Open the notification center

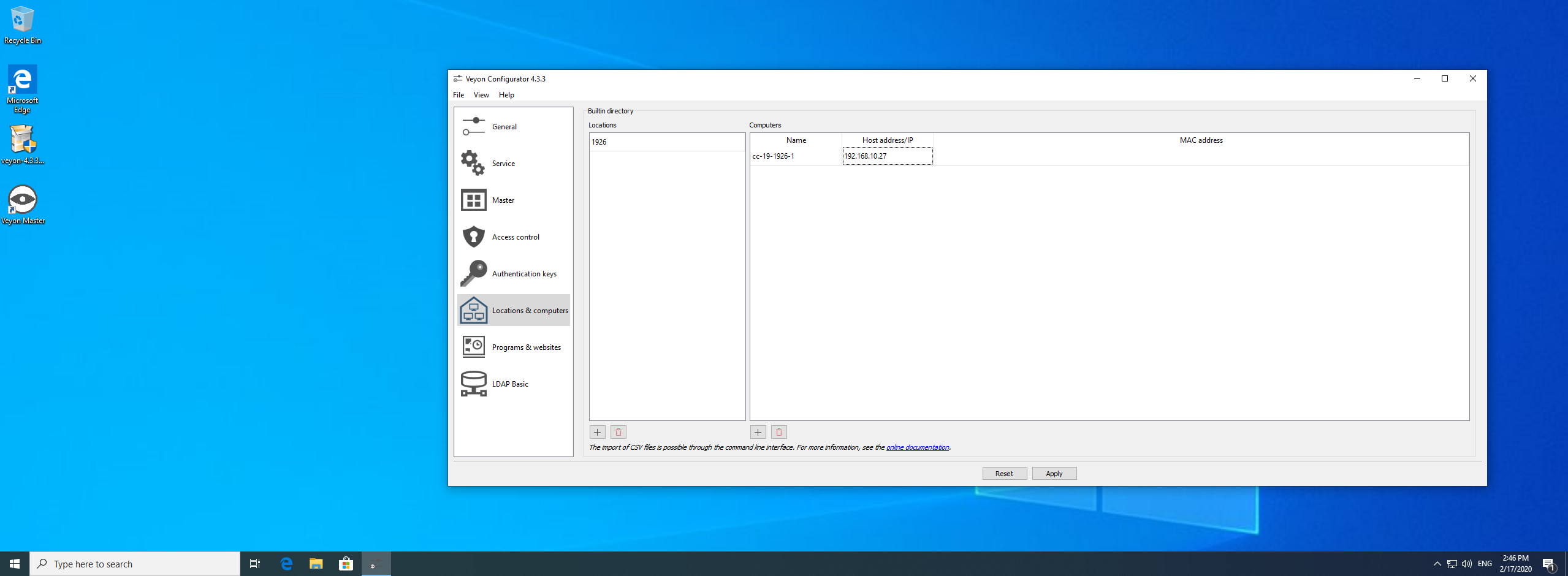(1548, 564)
